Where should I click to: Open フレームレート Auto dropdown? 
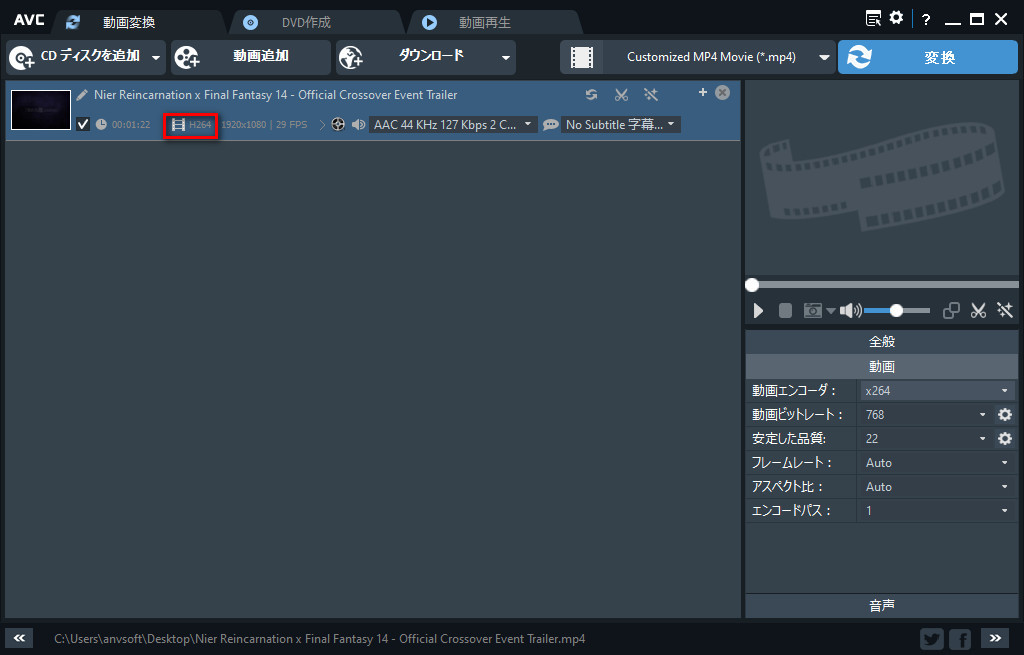tap(937, 463)
